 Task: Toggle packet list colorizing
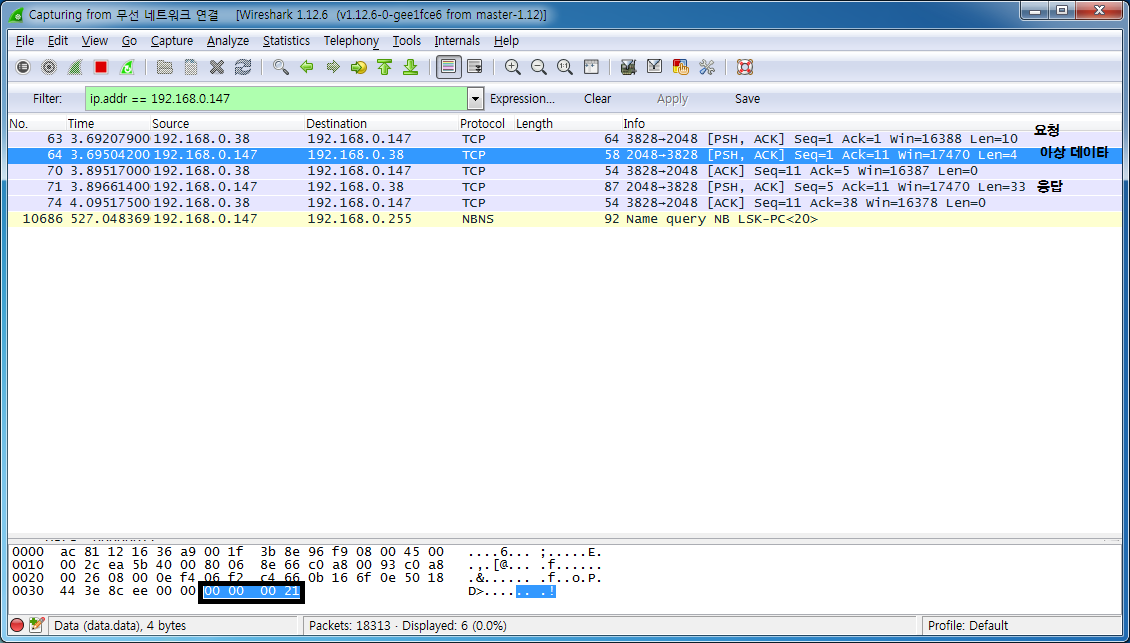(x=448, y=67)
